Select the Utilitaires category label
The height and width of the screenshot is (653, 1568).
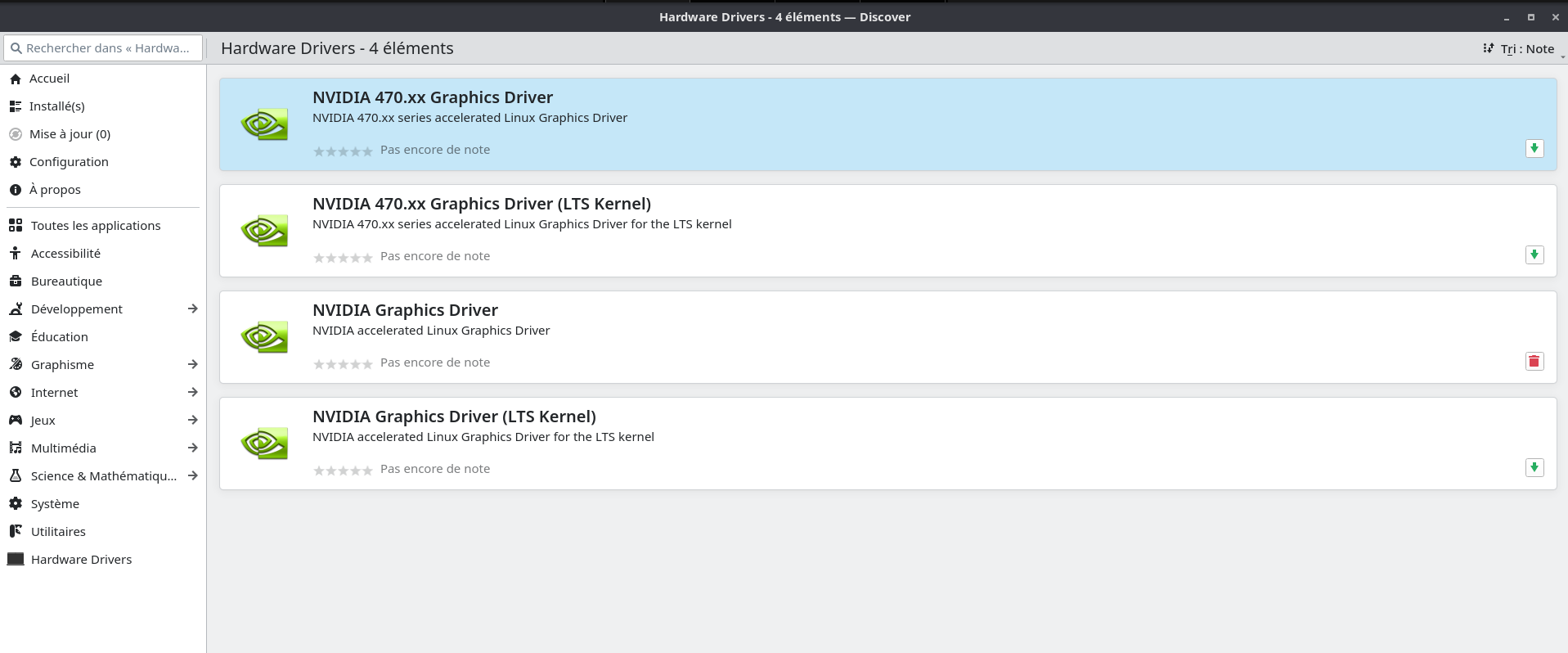(58, 532)
